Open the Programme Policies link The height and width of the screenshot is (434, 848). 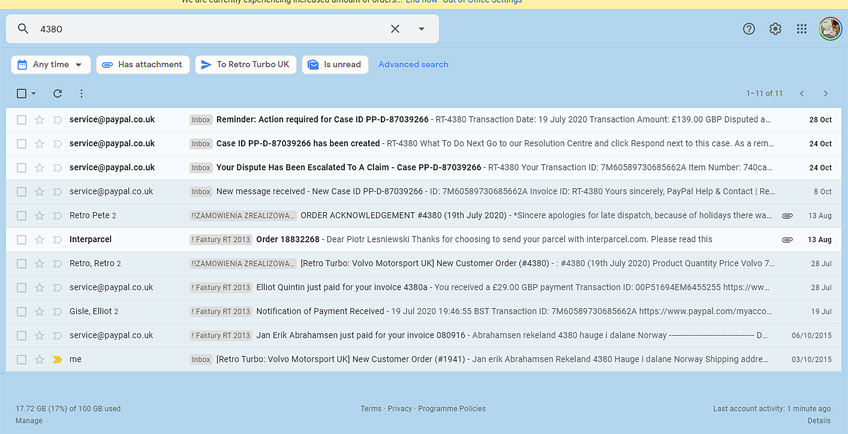[452, 409]
